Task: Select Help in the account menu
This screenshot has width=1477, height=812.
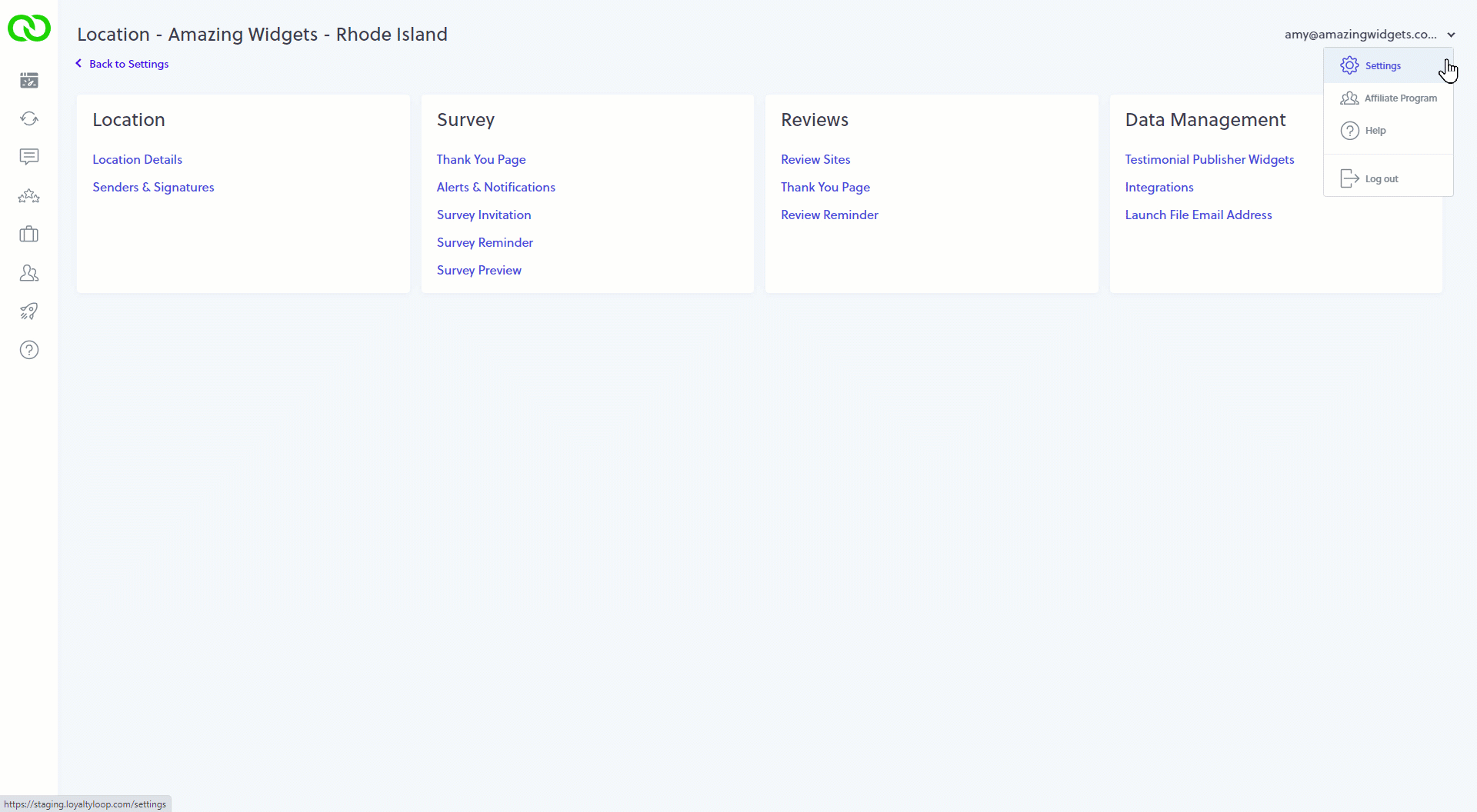Action: [1388, 131]
